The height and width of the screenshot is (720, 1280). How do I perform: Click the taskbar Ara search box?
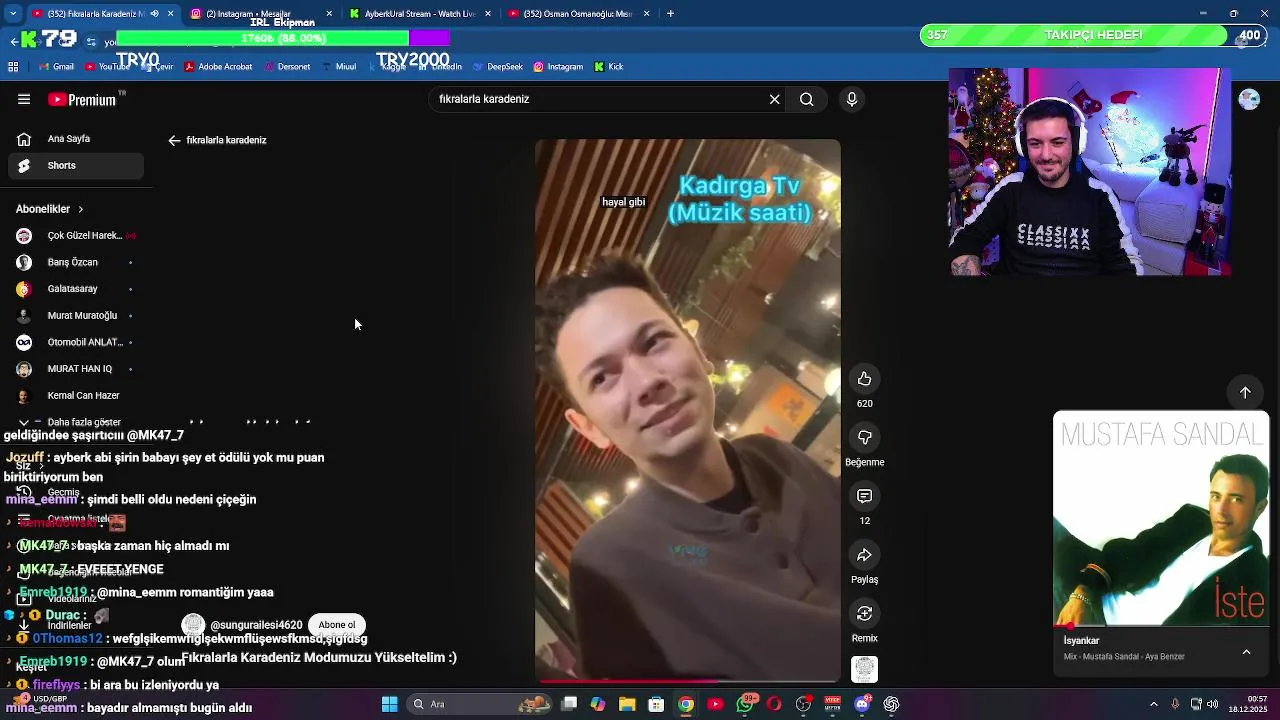(x=477, y=704)
